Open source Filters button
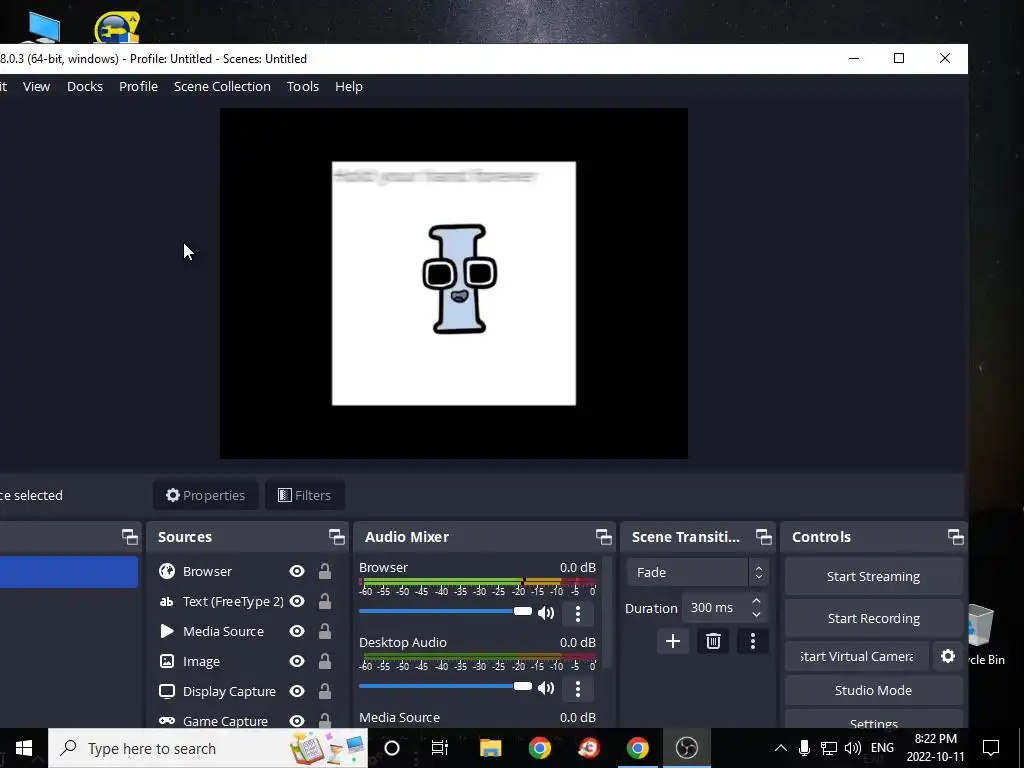 (x=304, y=496)
